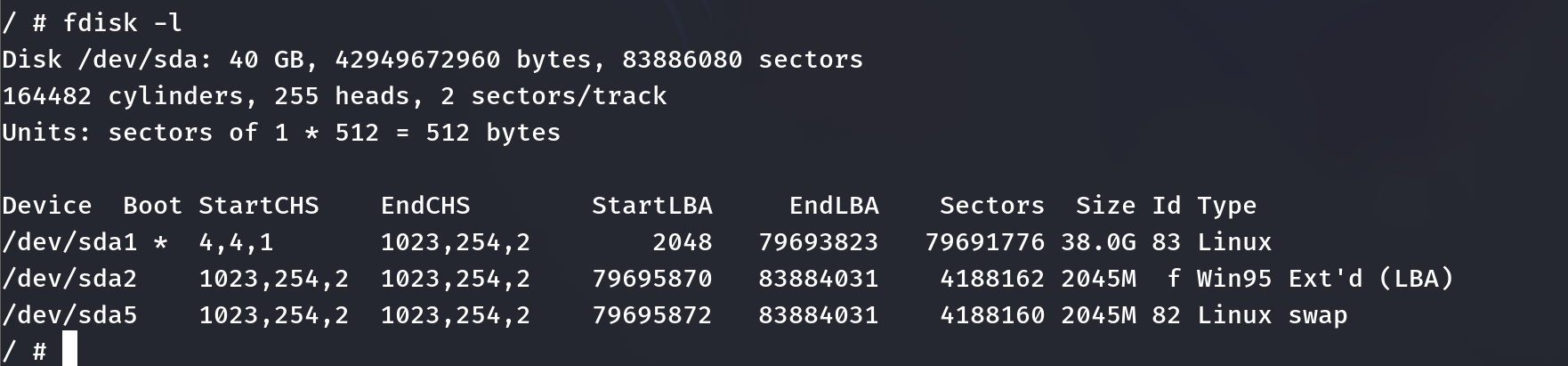Click the Size column header

click(1105, 206)
